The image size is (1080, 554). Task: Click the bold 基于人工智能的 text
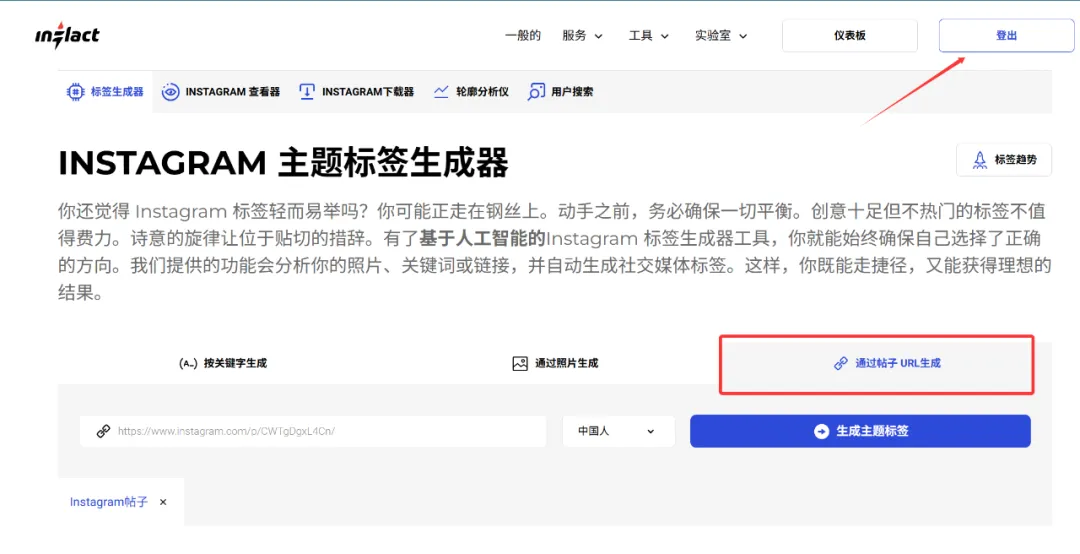pos(482,239)
